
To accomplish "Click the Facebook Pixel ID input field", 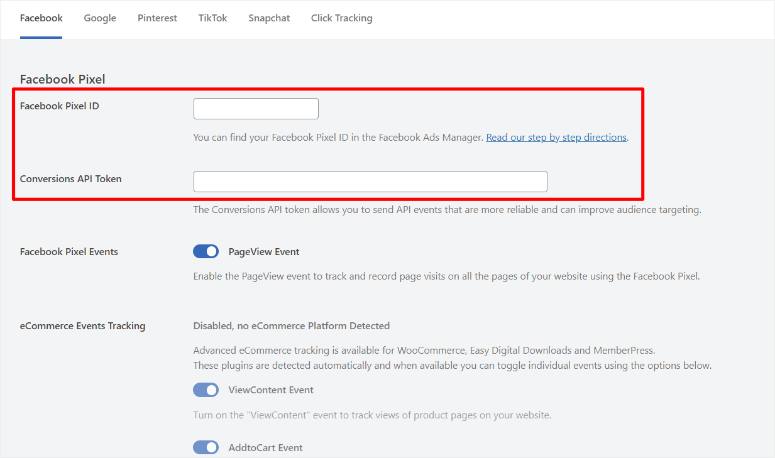I will pos(256,109).
